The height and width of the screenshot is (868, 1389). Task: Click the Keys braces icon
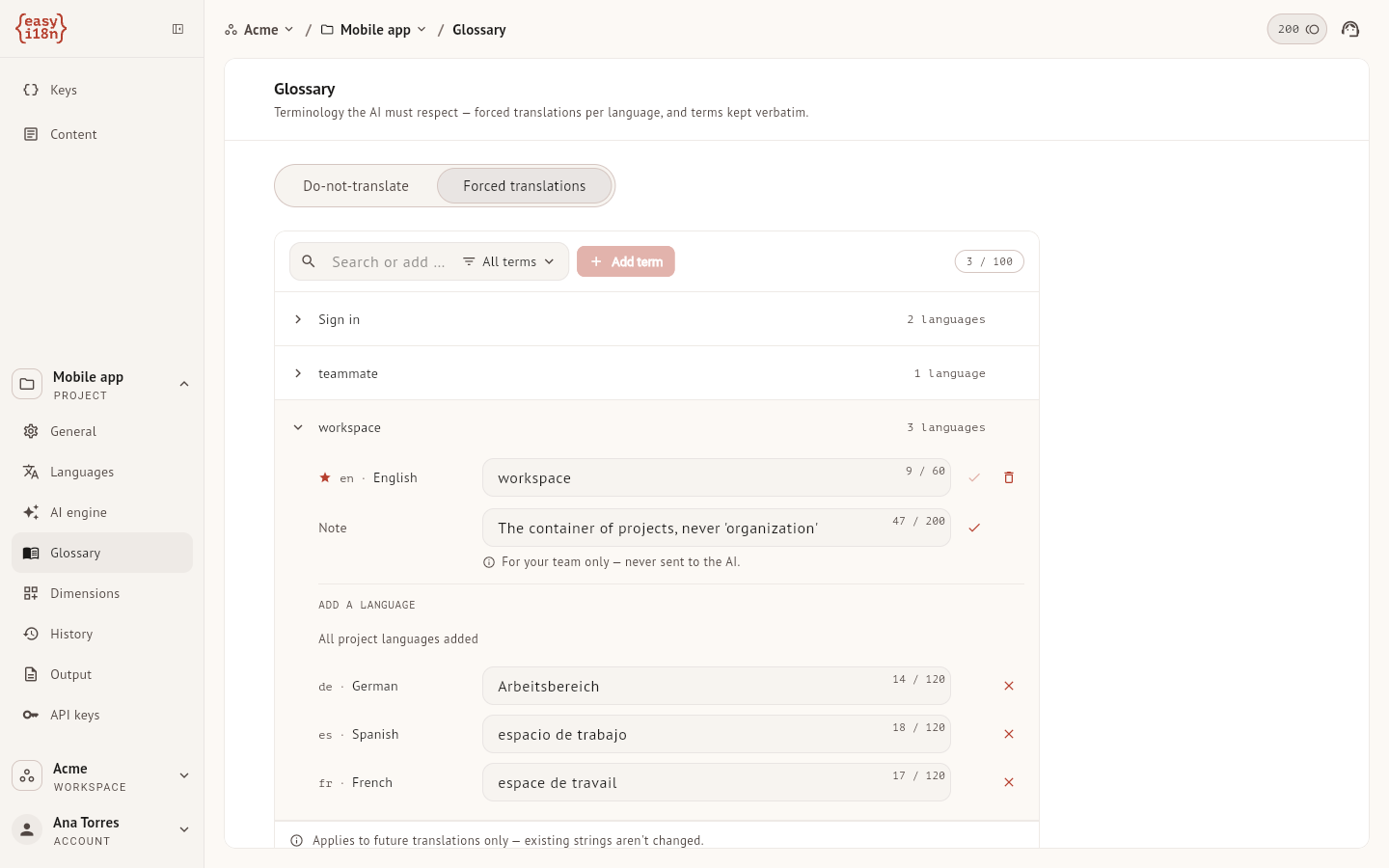pyautogui.click(x=31, y=90)
